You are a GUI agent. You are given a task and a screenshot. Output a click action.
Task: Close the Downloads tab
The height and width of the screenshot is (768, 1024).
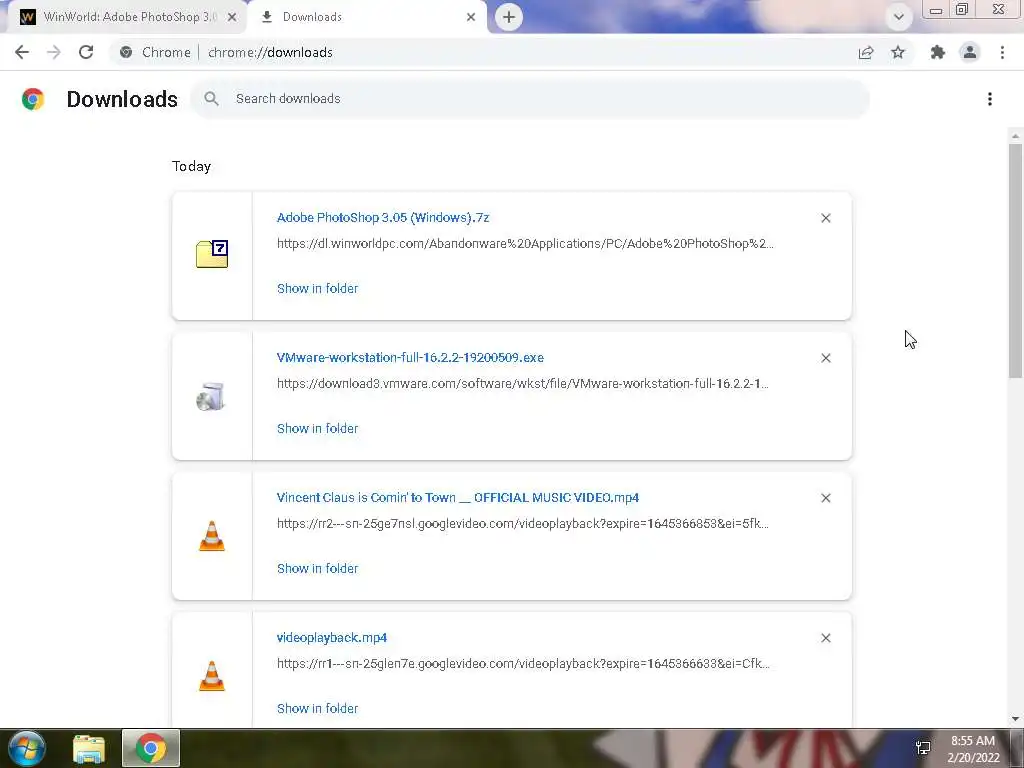[x=471, y=17]
